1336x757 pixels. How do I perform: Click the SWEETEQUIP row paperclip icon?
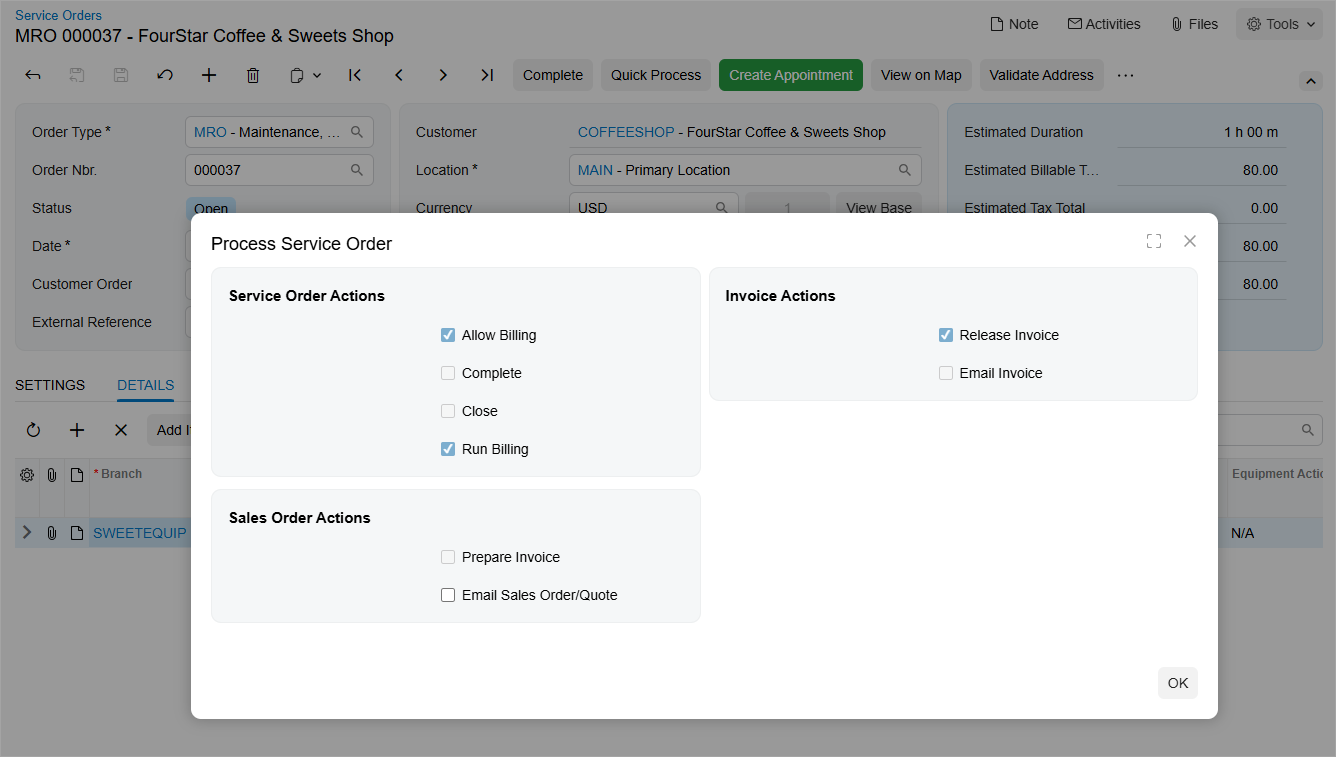[51, 533]
